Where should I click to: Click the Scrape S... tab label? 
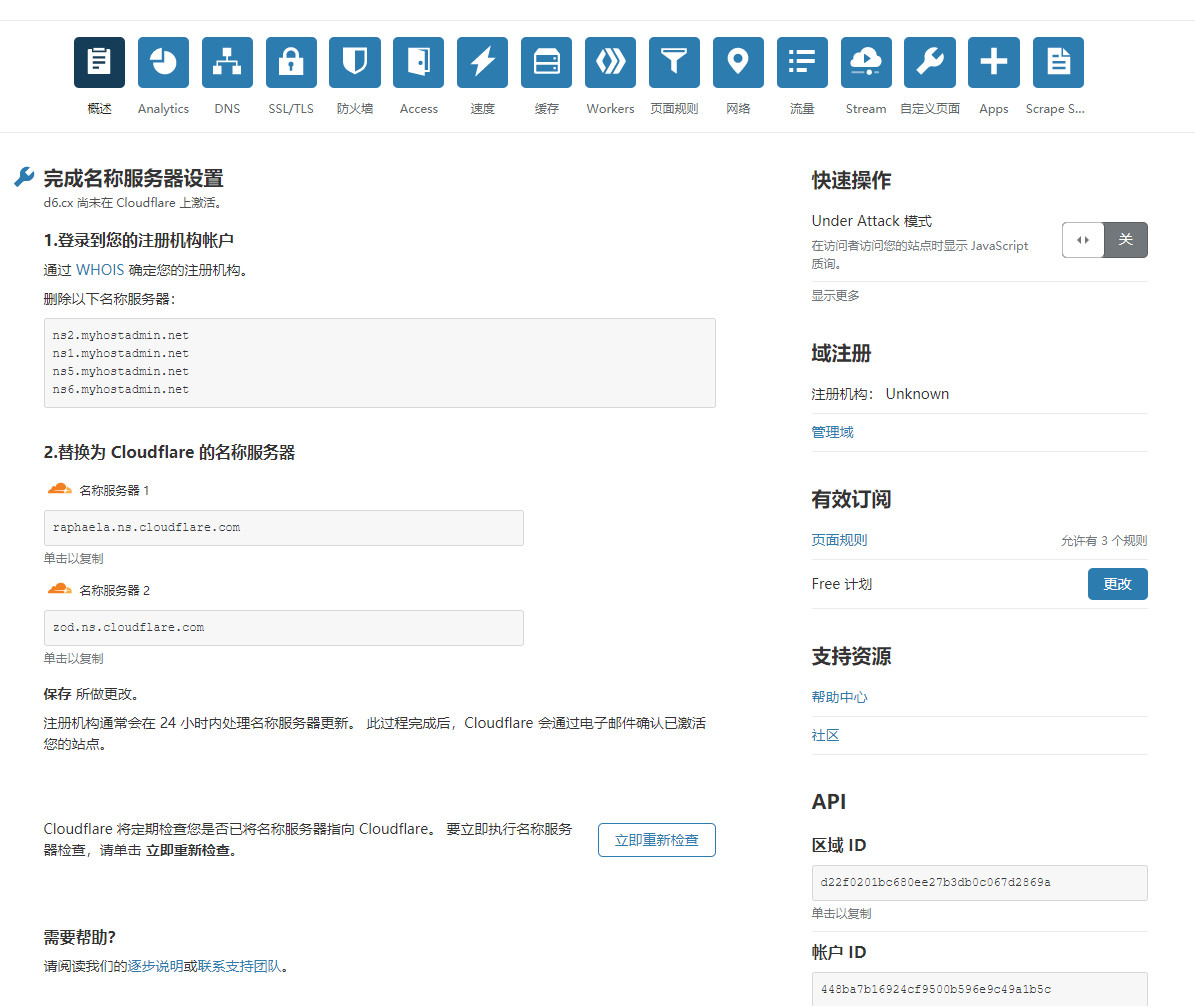click(x=1056, y=109)
